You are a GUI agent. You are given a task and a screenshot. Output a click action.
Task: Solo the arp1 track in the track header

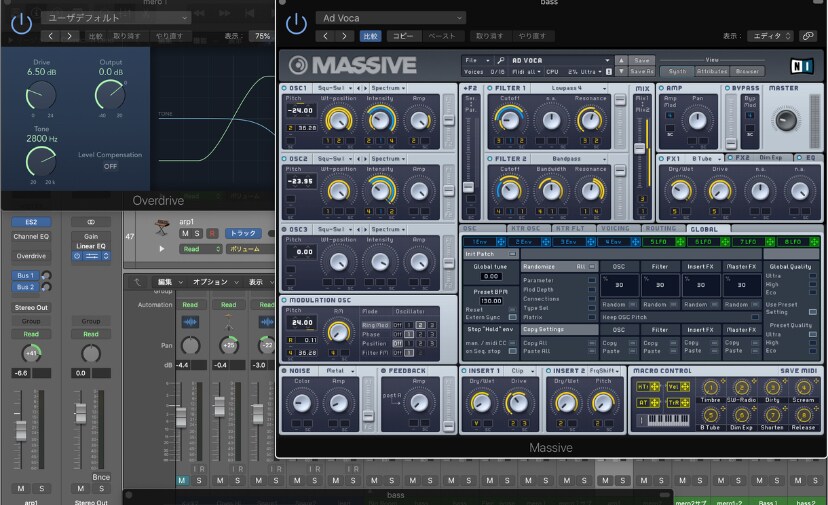click(197, 233)
